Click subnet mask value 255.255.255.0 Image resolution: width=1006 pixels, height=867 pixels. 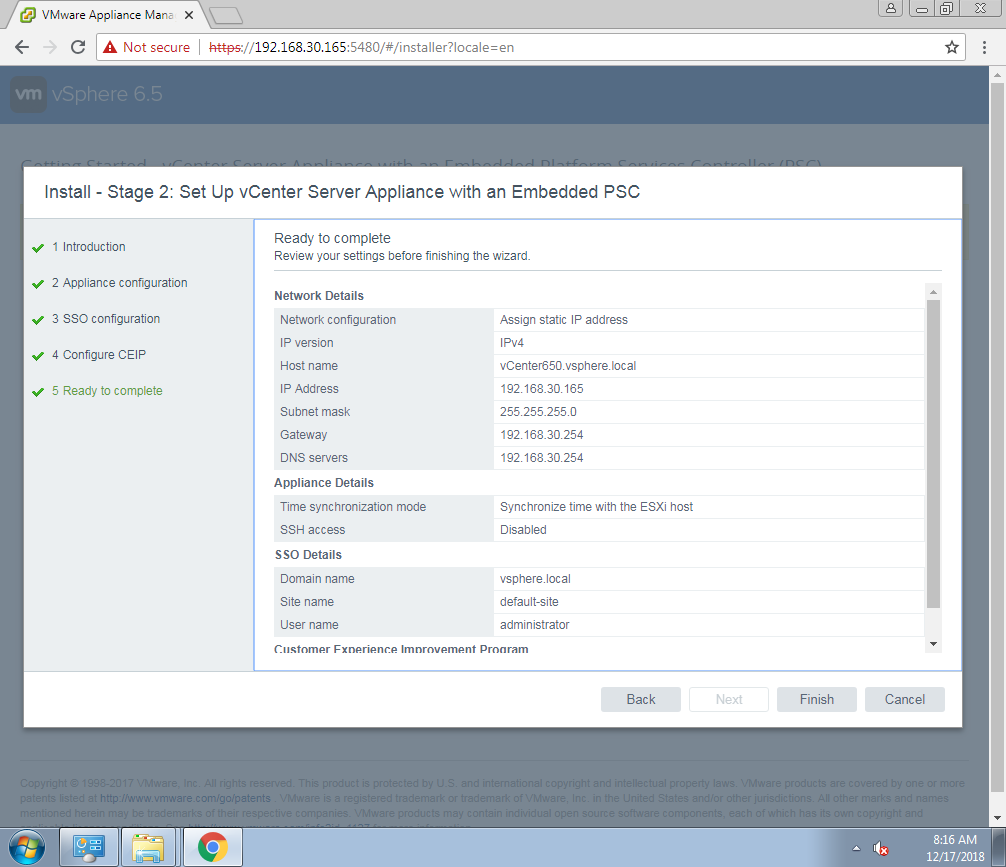[x=538, y=412]
